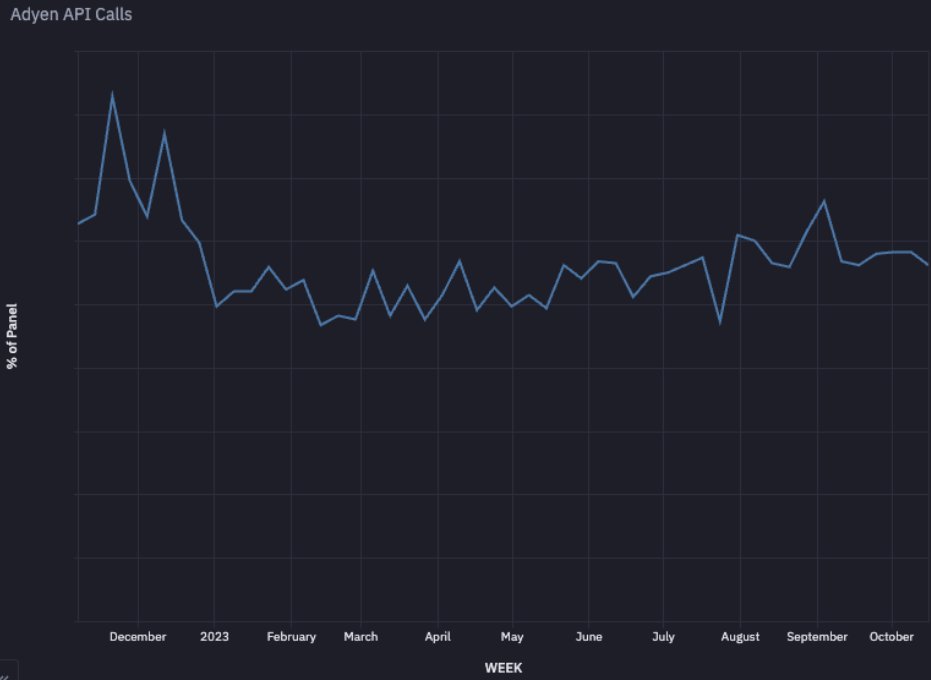
Task: Click the June label on the timeline
Action: click(590, 636)
